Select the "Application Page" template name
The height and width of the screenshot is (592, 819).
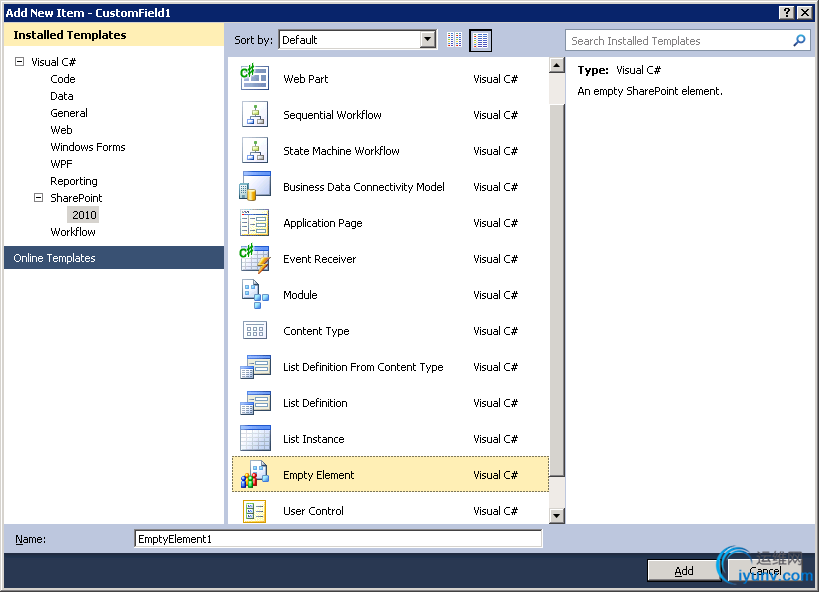(x=323, y=223)
